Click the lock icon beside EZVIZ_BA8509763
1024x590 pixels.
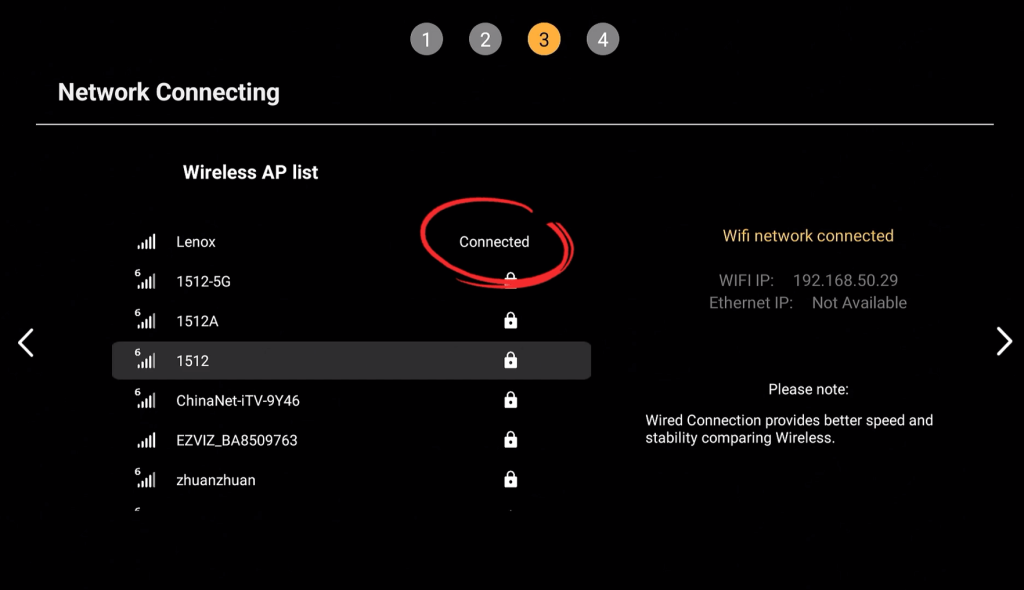(510, 440)
